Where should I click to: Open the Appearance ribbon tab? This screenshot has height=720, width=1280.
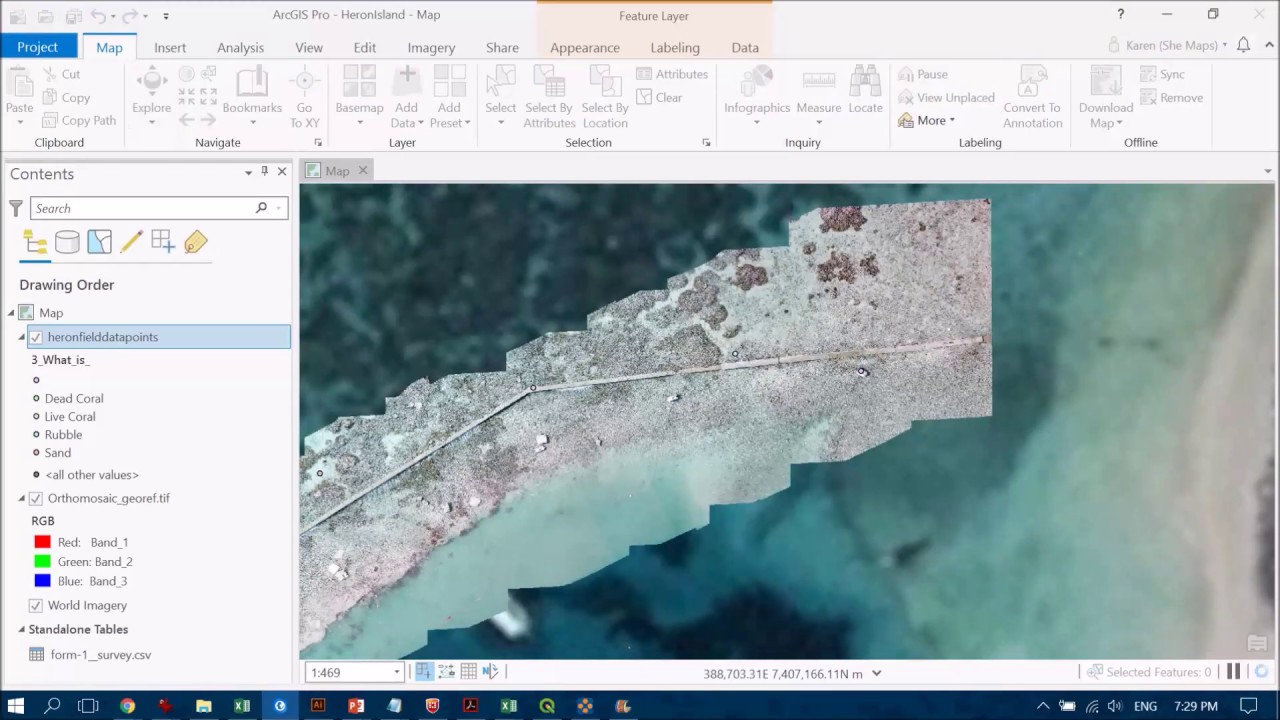tap(584, 47)
